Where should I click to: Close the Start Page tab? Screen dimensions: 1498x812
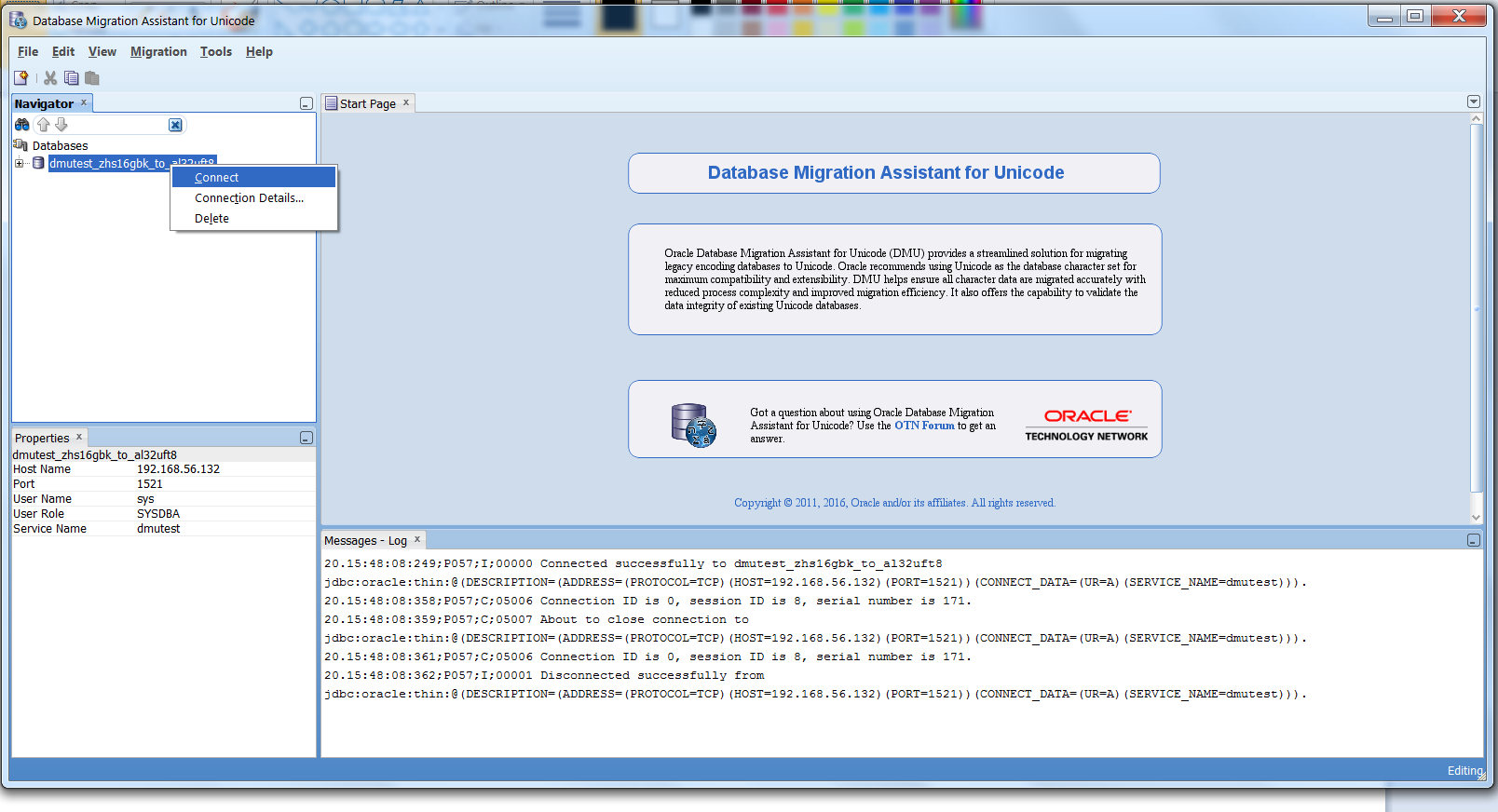(406, 102)
